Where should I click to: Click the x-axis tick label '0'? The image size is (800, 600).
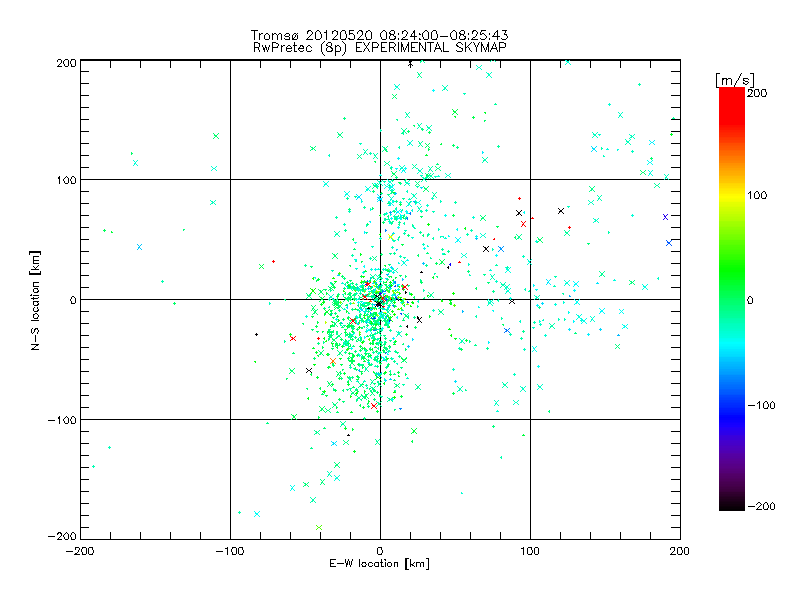(x=380, y=551)
